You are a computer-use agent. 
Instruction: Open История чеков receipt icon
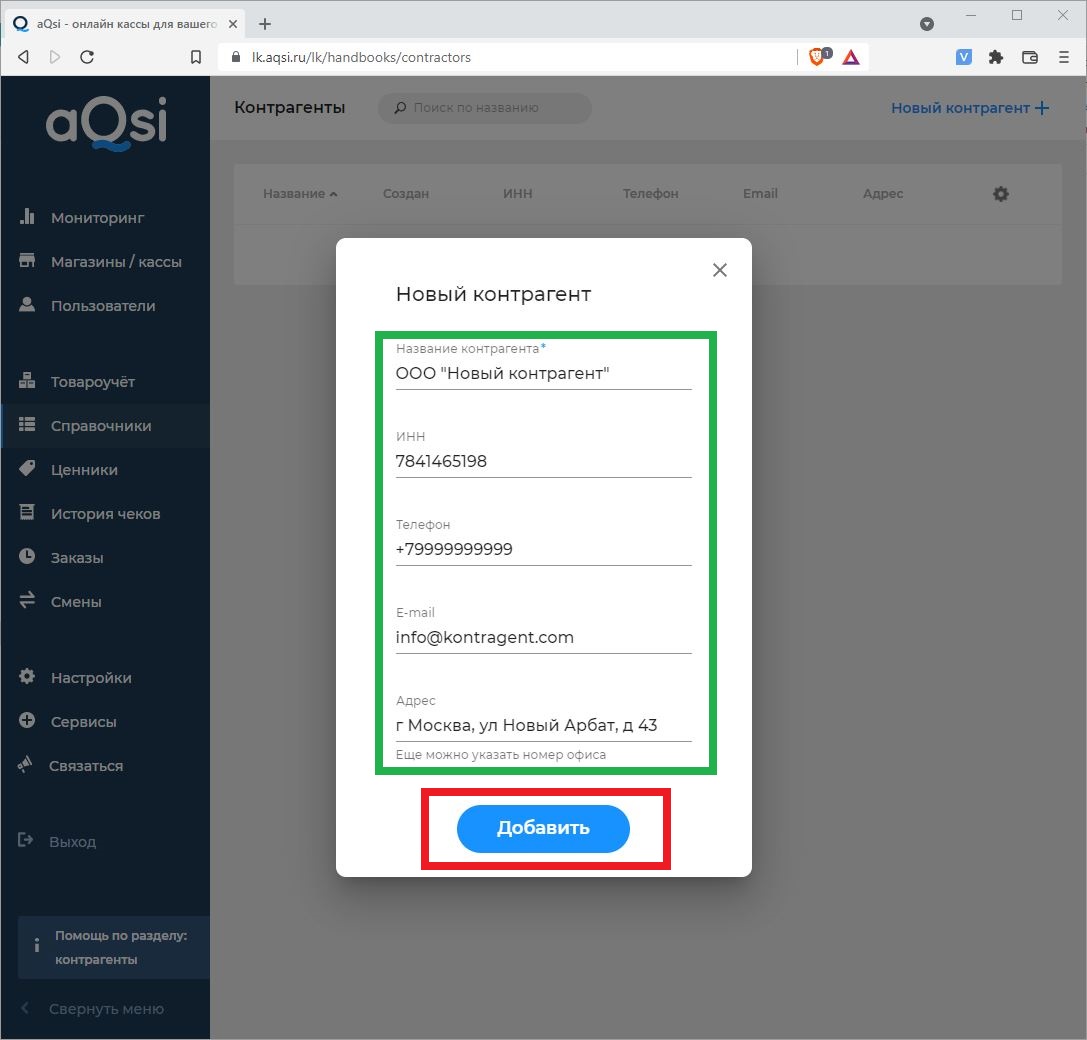click(x=28, y=513)
